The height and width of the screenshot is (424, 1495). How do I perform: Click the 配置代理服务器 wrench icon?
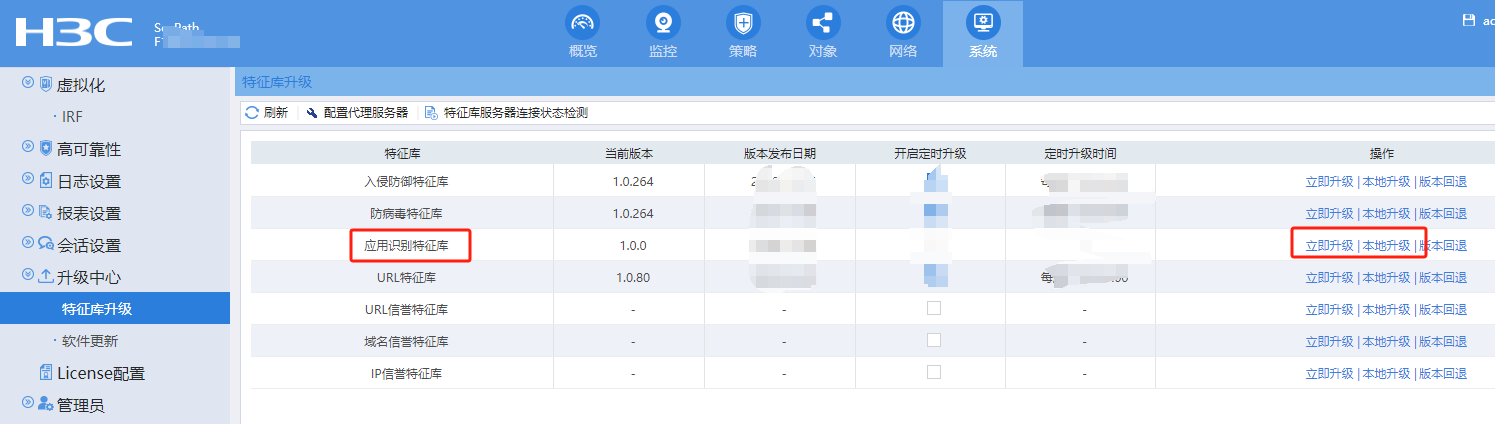[312, 113]
